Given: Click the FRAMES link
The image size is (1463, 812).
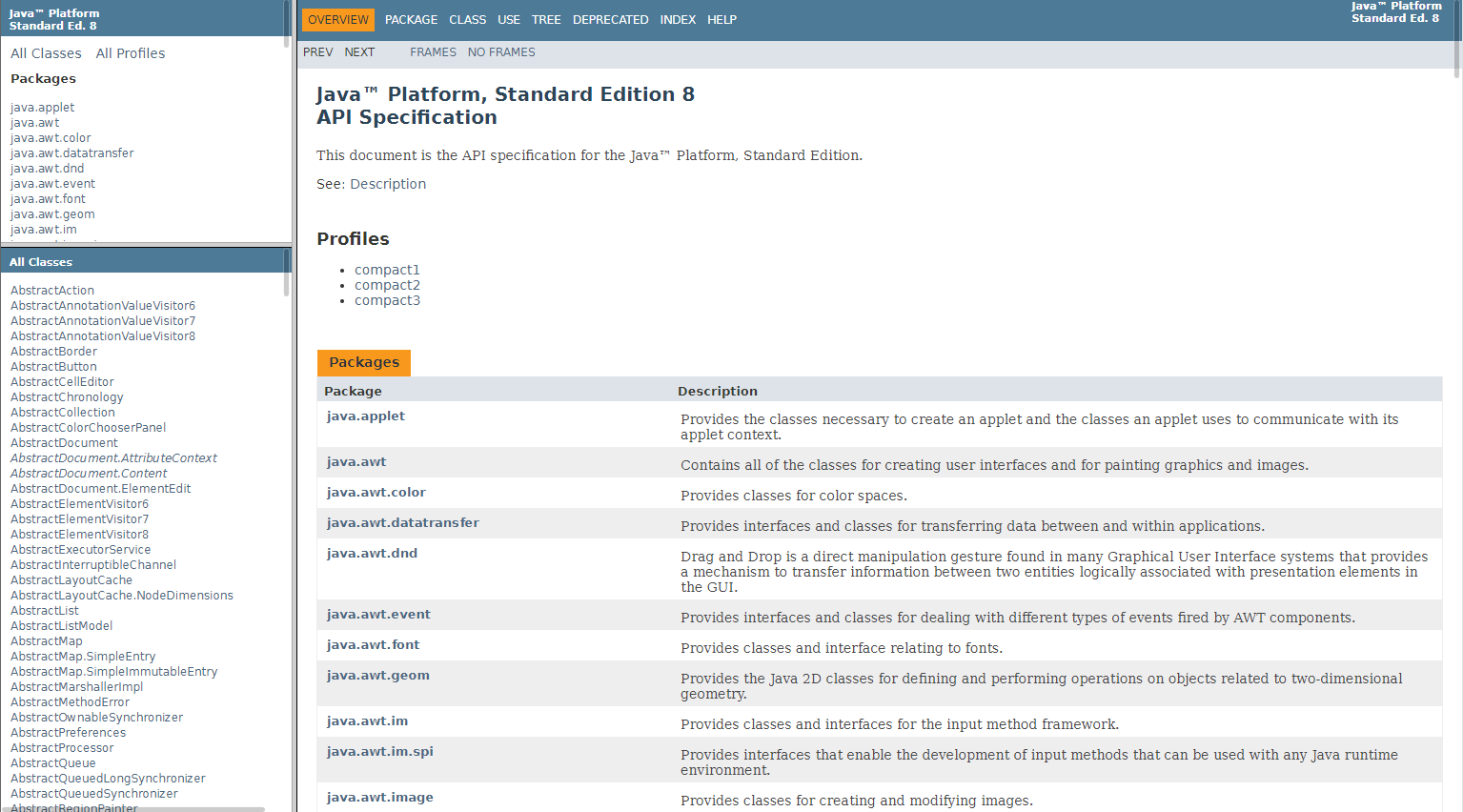Looking at the screenshot, I should [433, 52].
